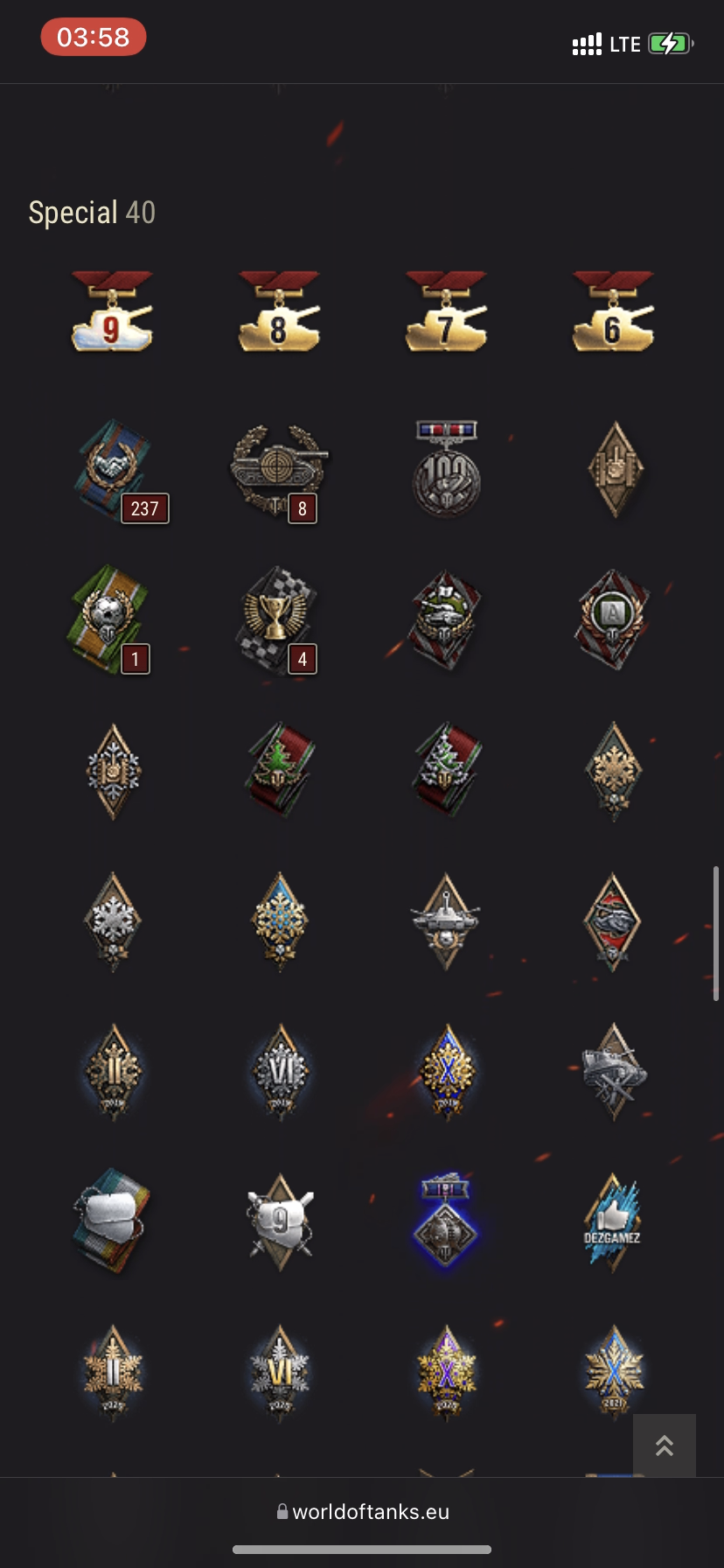
Task: Select the tier 7 tank medal
Action: pyautogui.click(x=446, y=311)
